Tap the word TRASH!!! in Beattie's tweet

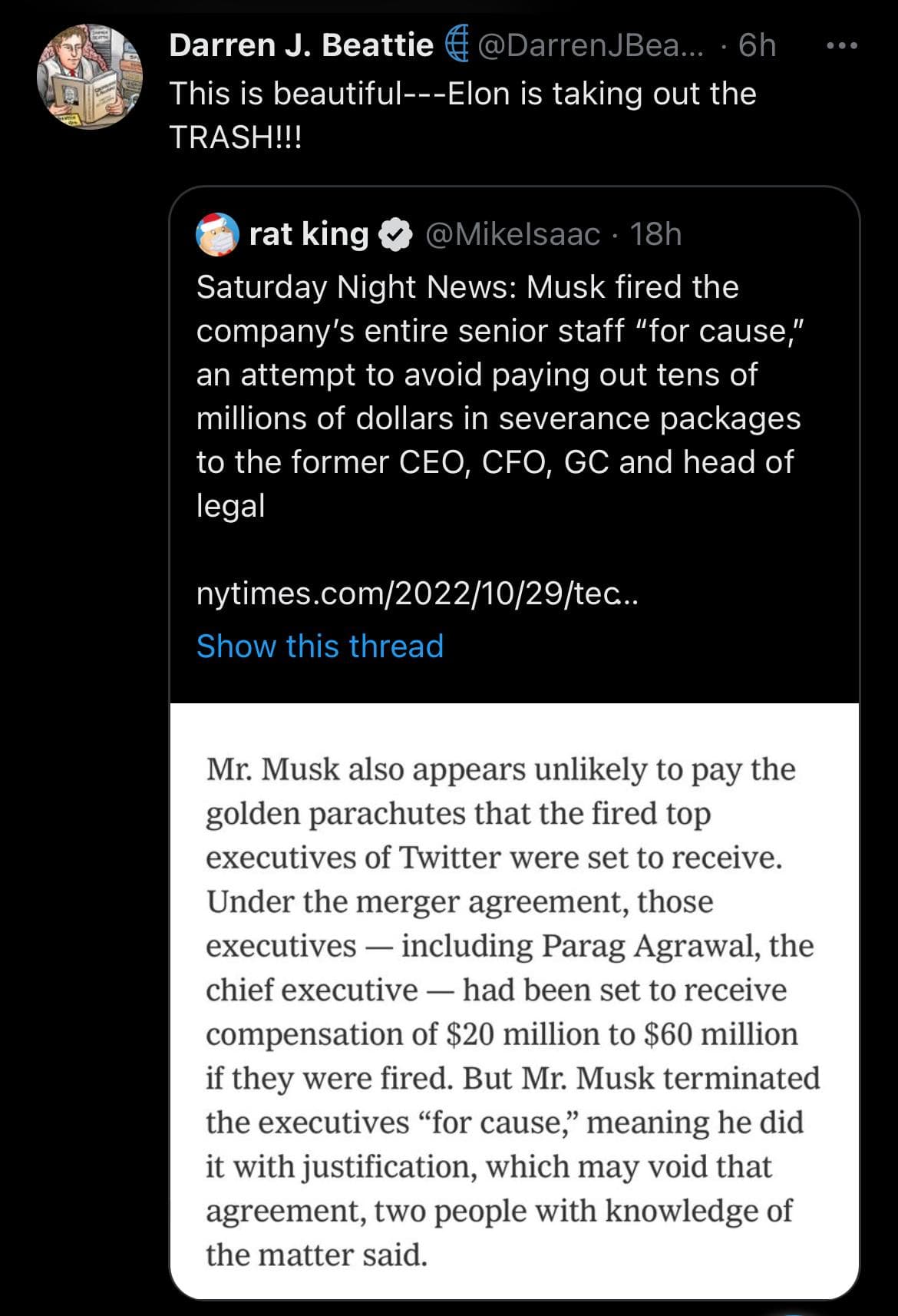pos(236,137)
